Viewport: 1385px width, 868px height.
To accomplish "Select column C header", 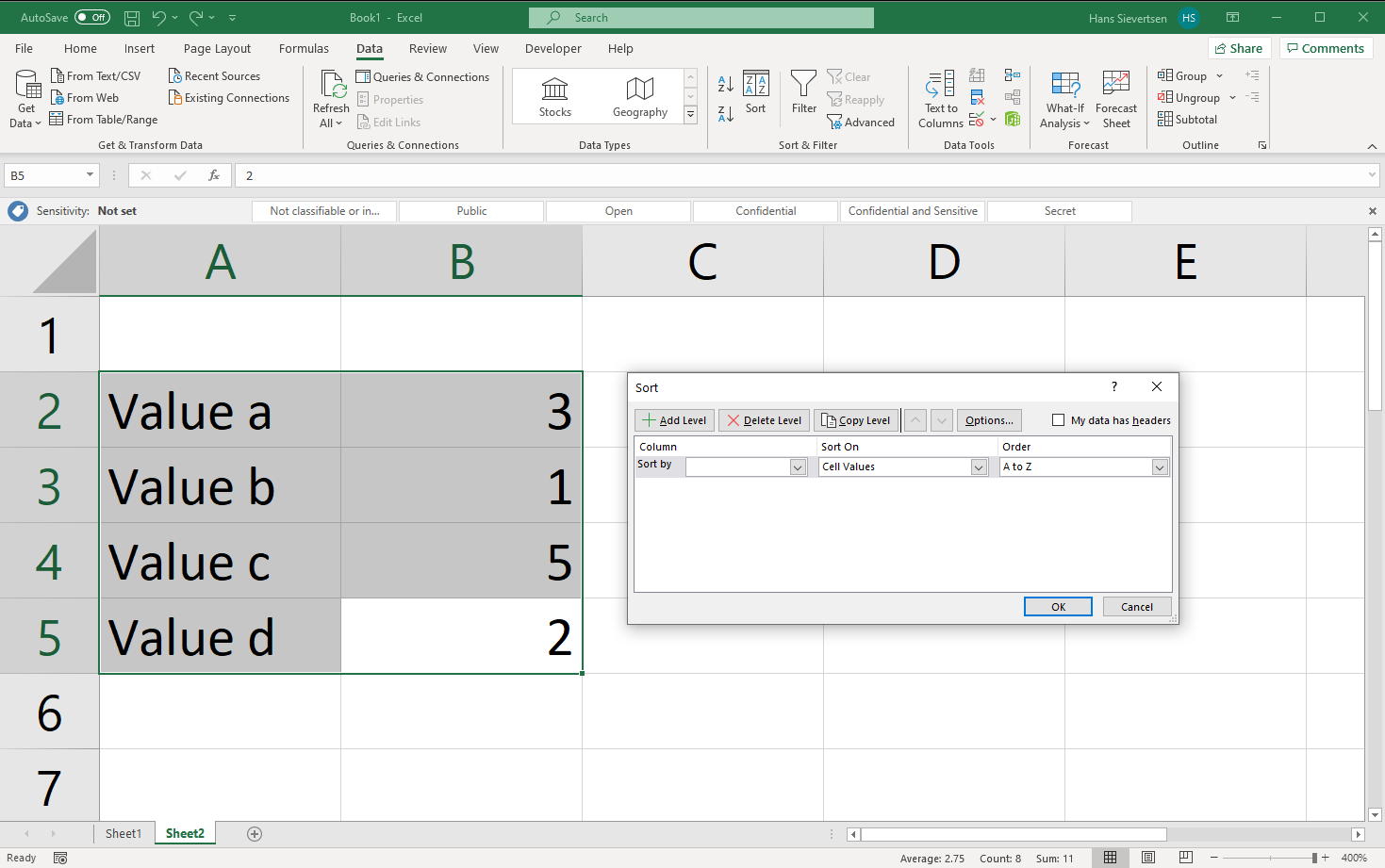I will (702, 261).
